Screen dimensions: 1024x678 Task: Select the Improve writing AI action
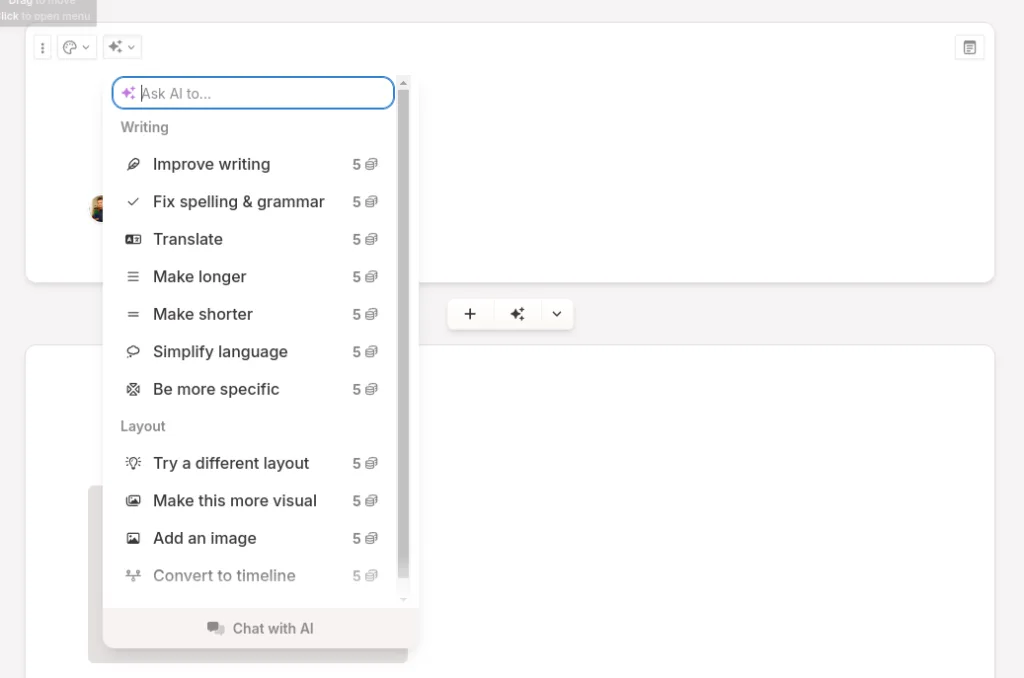coord(211,164)
